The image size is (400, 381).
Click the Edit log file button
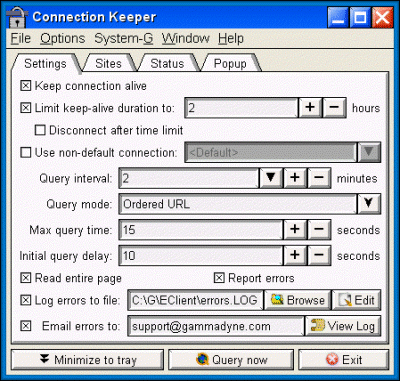pos(356,300)
